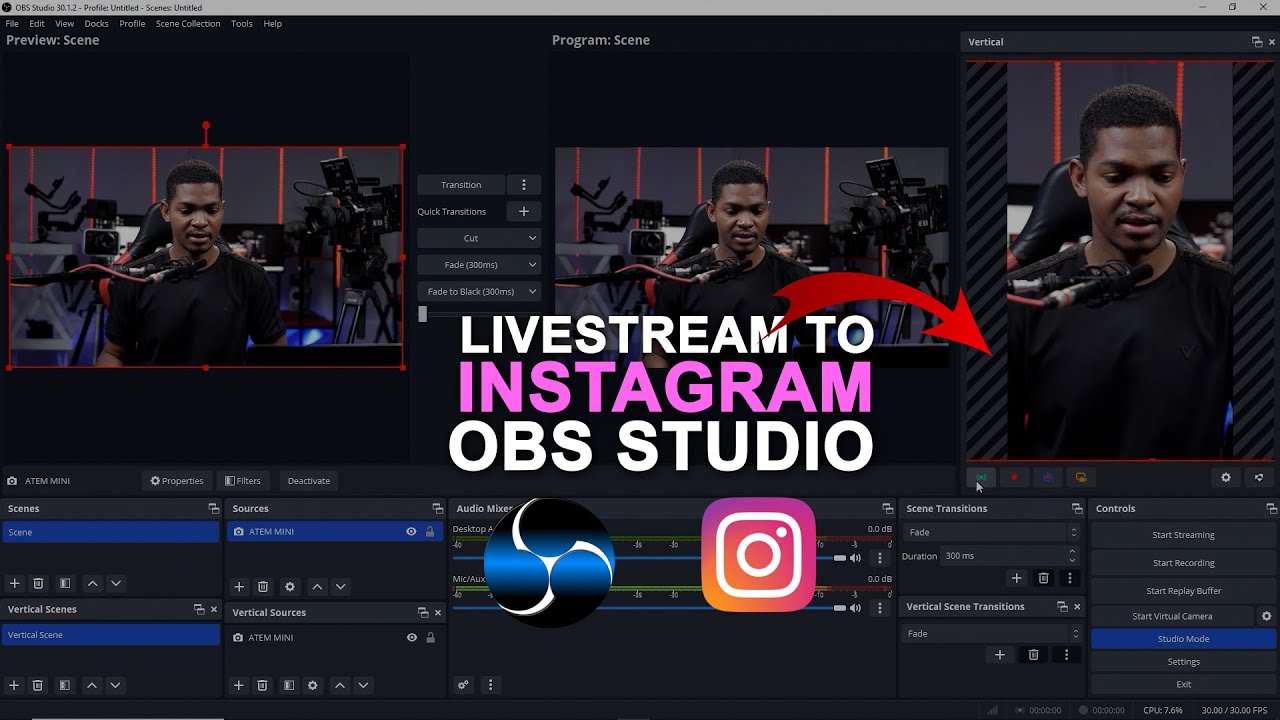Add a new vertical scene
Viewport: 1280px width, 720px height.
coord(14,685)
